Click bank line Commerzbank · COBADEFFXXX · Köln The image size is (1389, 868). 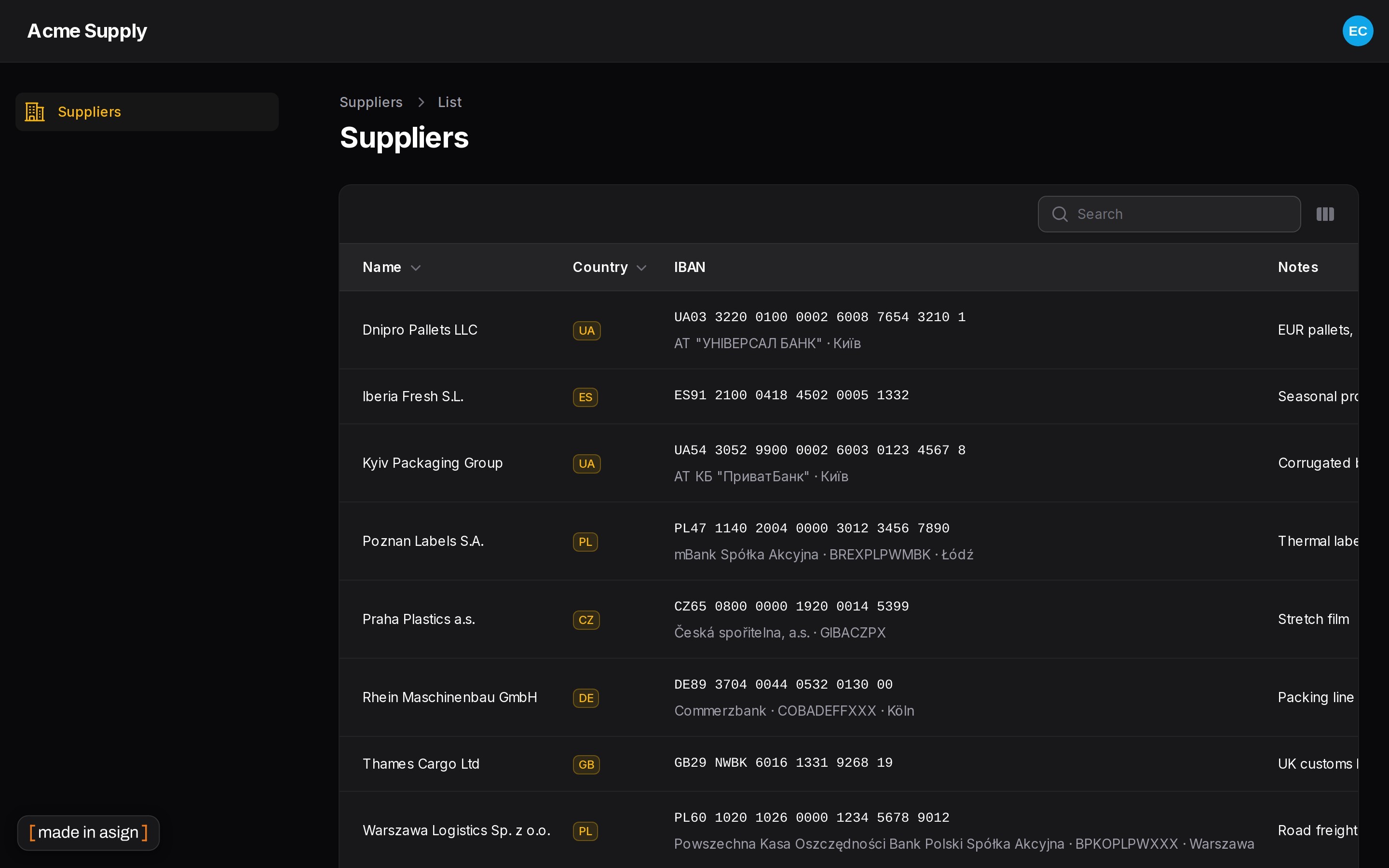coord(794,711)
